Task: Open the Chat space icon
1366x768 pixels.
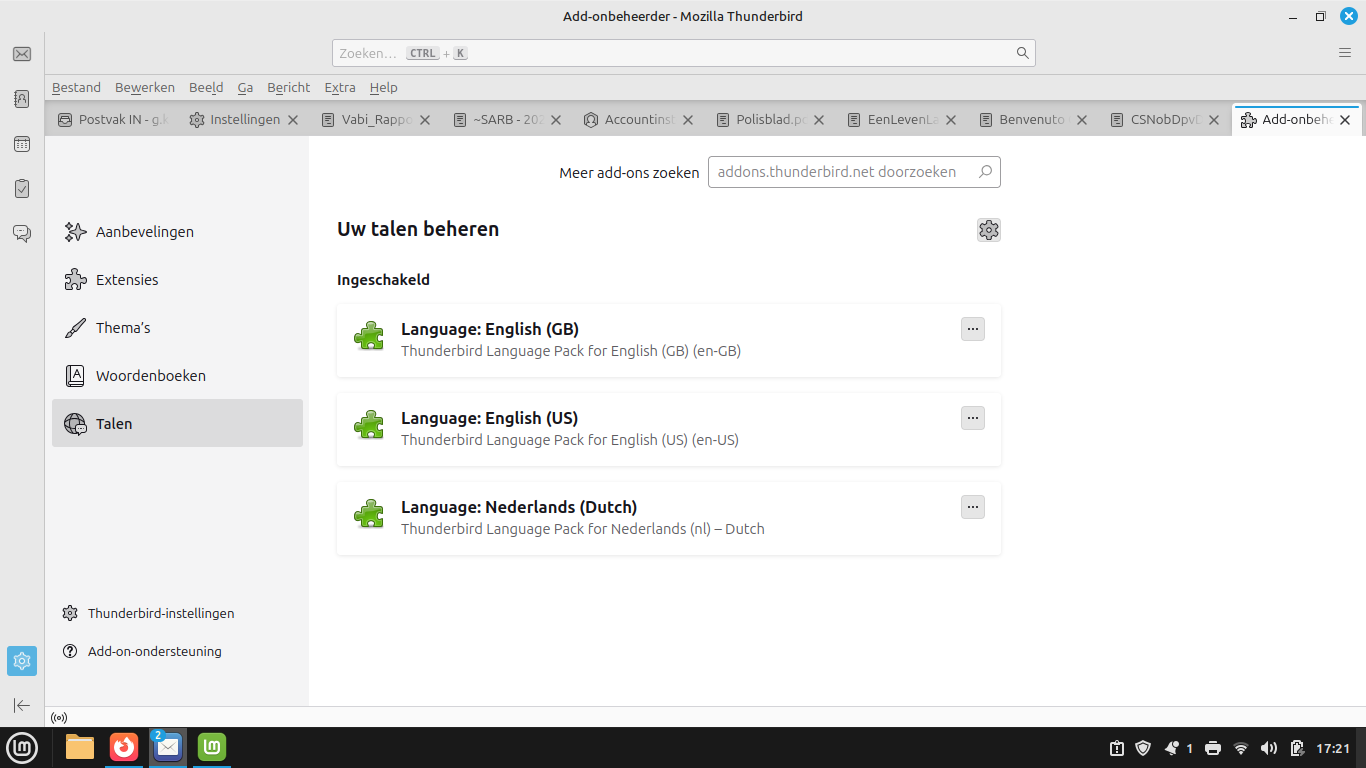Action: (x=22, y=233)
